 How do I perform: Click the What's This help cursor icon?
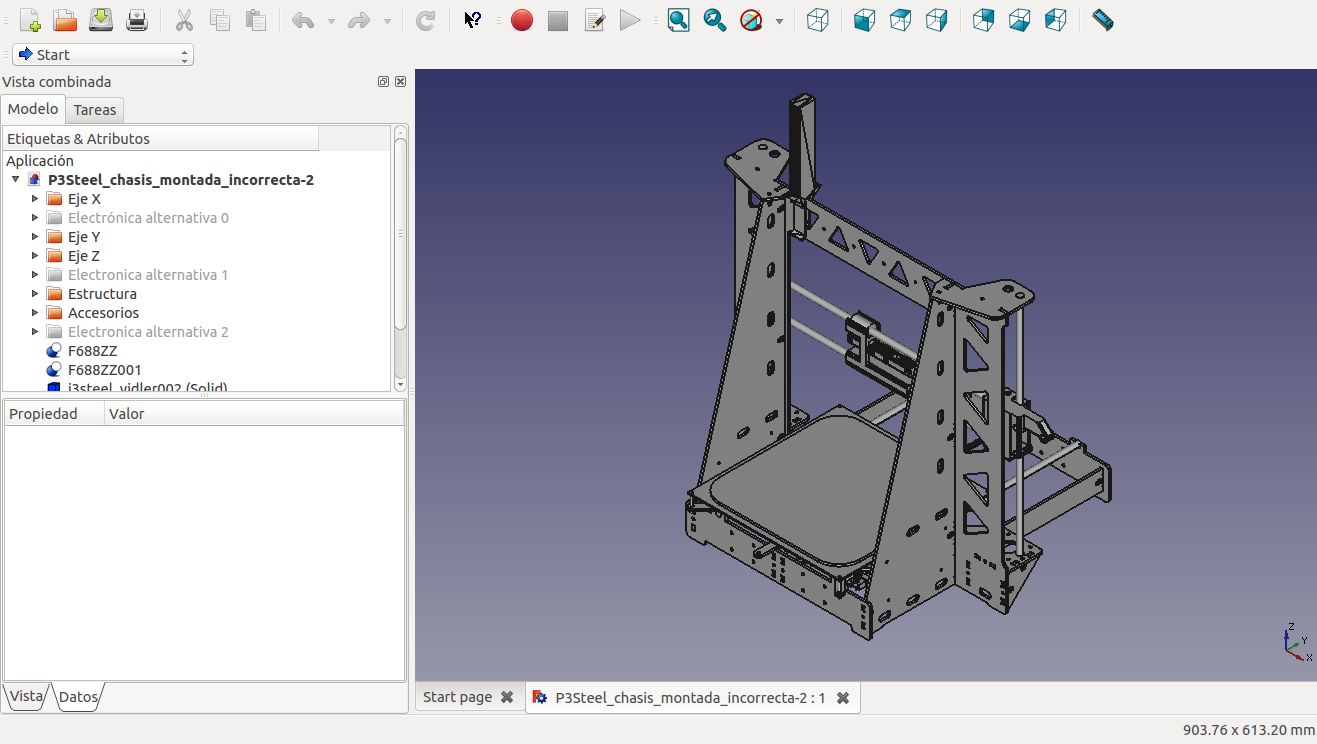473,20
